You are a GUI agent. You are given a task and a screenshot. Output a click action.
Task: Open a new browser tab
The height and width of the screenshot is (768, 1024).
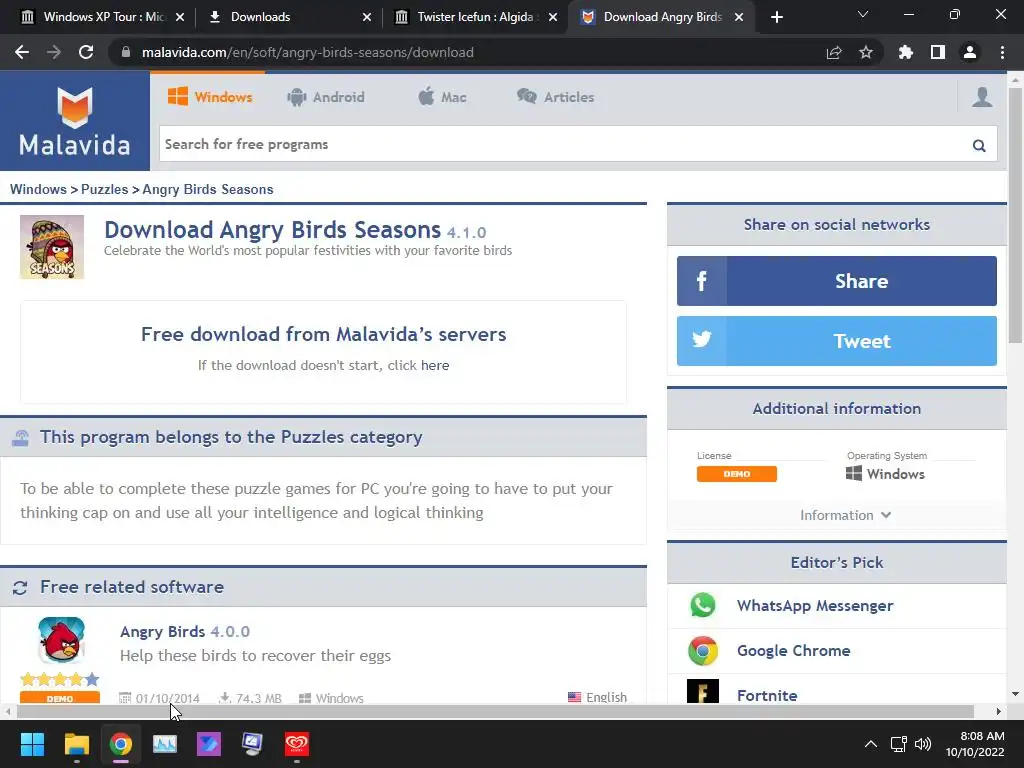(776, 17)
